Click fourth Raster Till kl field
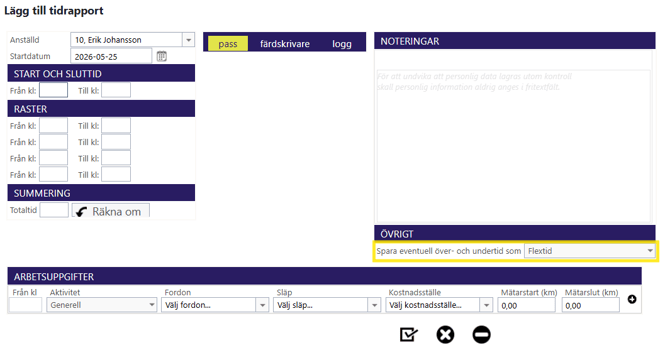This screenshot has width=670, height=360. click(x=116, y=174)
